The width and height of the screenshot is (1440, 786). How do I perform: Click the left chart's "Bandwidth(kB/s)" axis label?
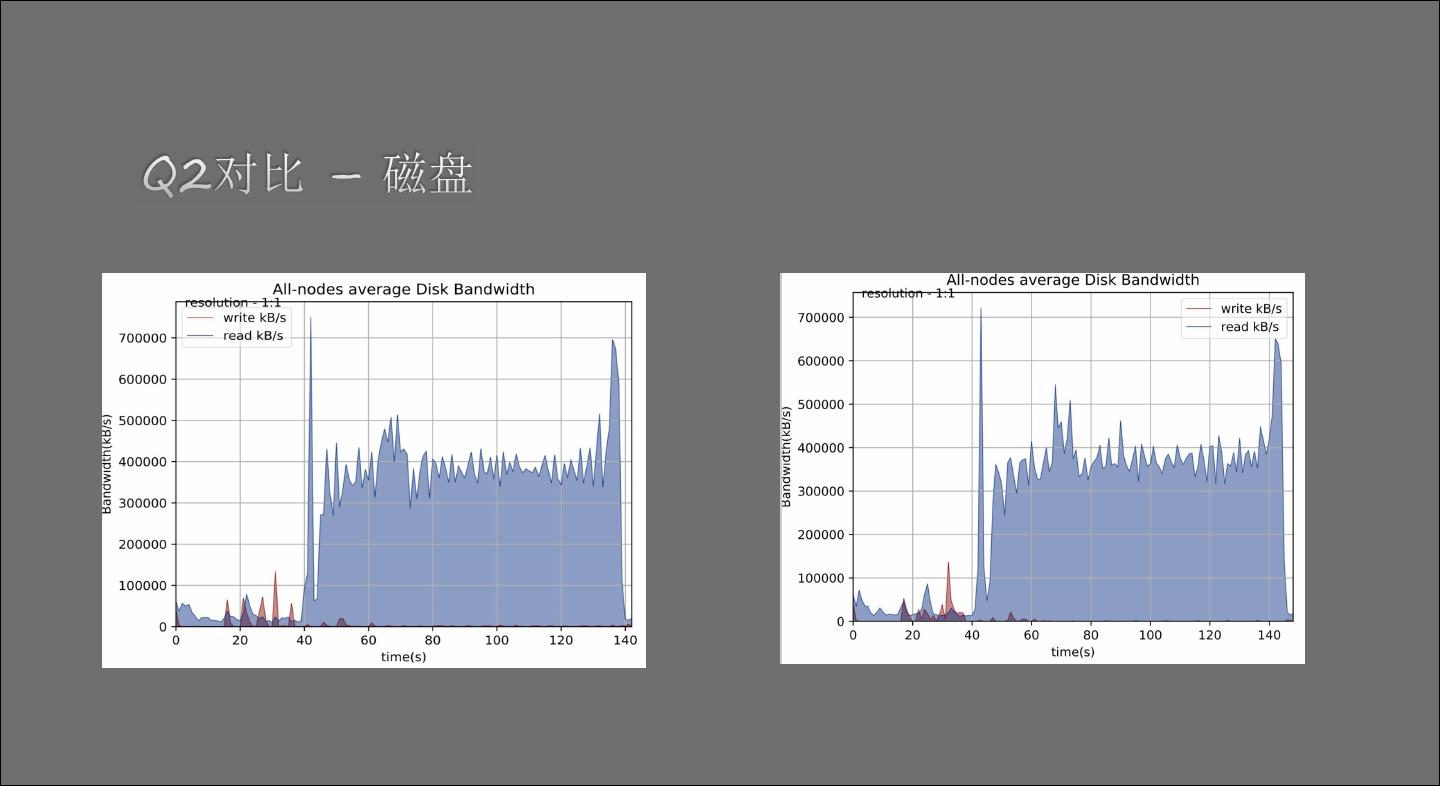coord(107,463)
